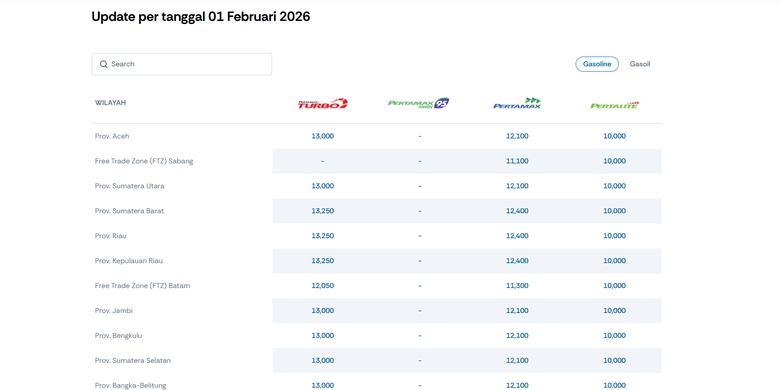Click the Update per tanggal heading

tap(201, 17)
